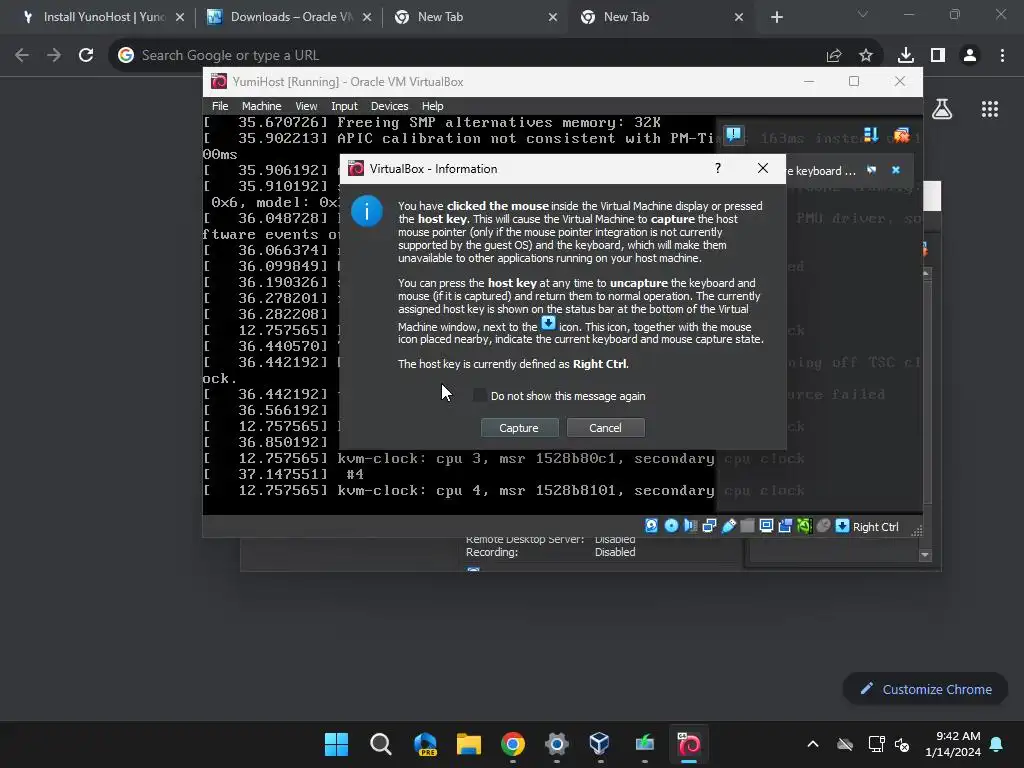This screenshot has width=1024, height=768.
Task: Click the notification bell in system tray
Action: pos(997,744)
